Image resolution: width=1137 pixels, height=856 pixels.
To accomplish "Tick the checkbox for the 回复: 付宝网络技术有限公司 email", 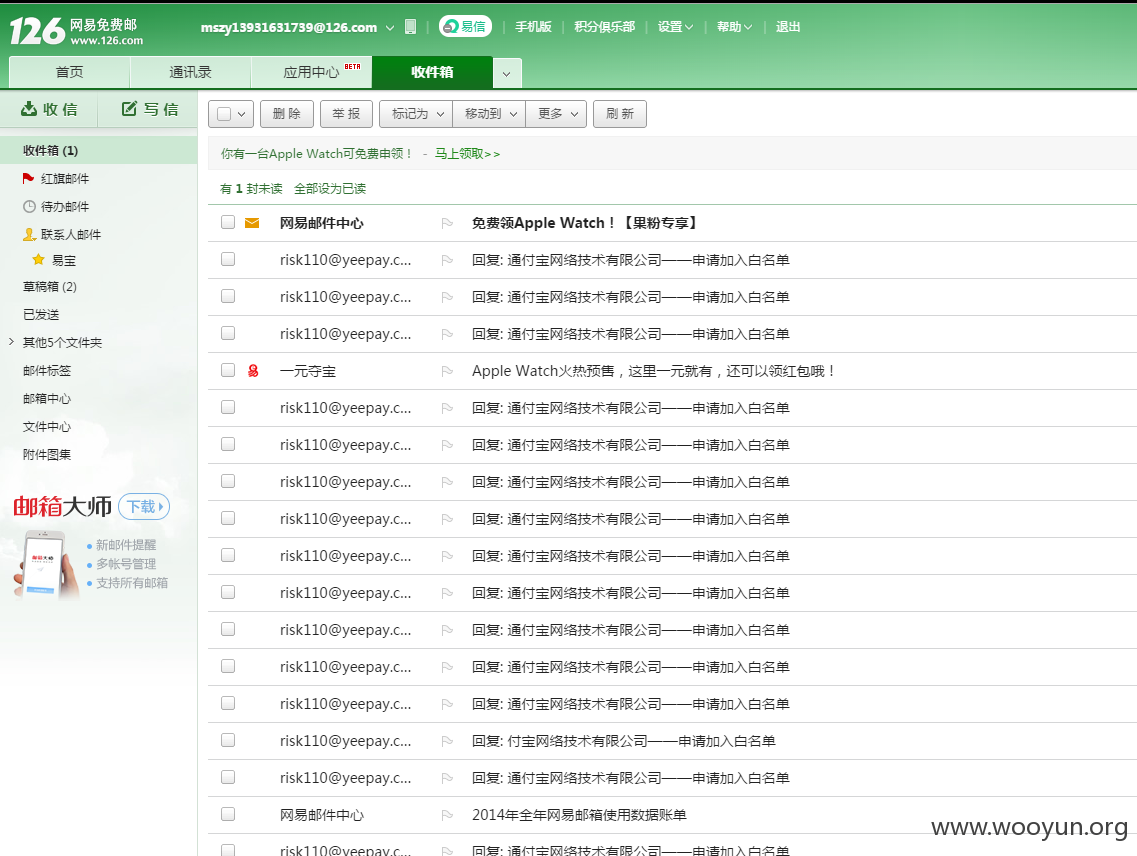I will pyautogui.click(x=228, y=740).
